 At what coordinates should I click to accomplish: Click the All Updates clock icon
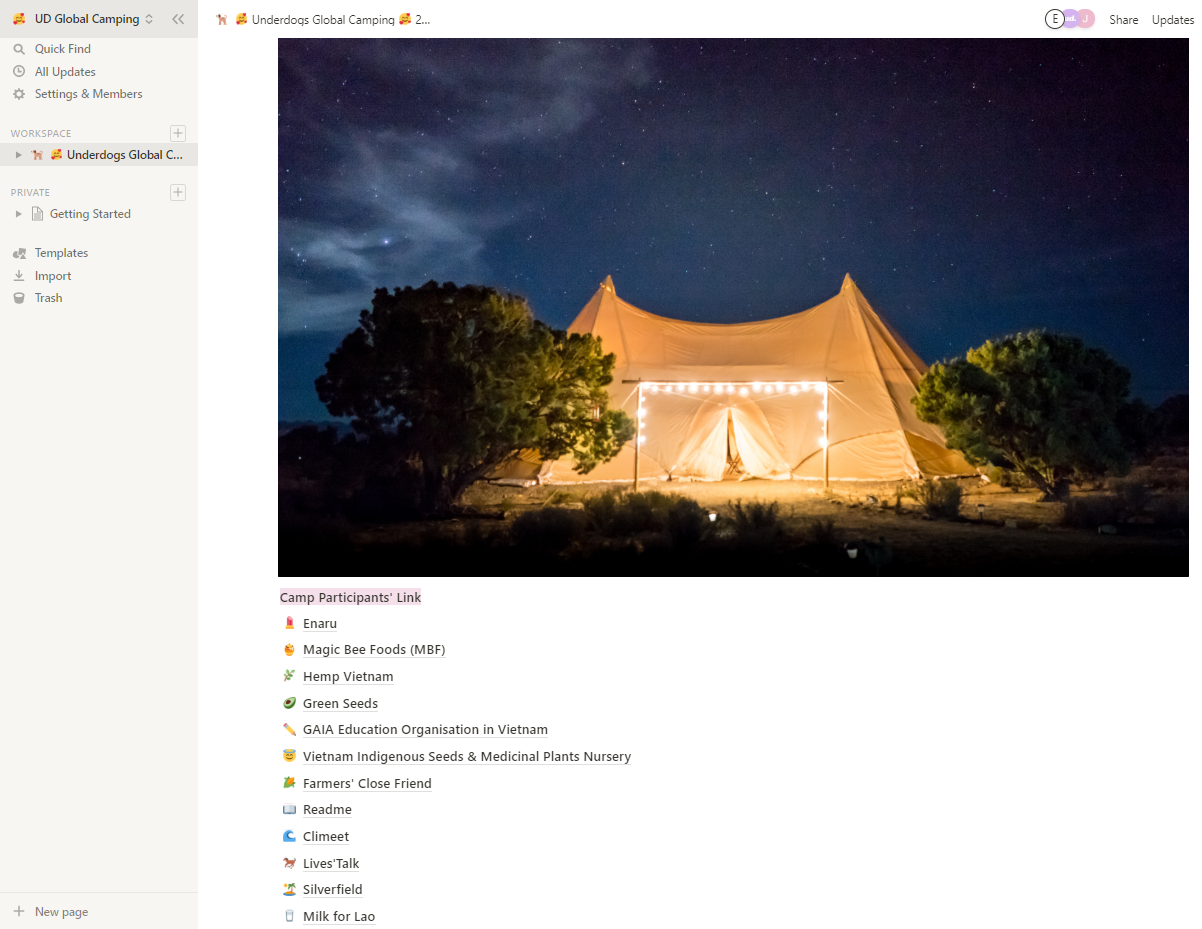[19, 72]
